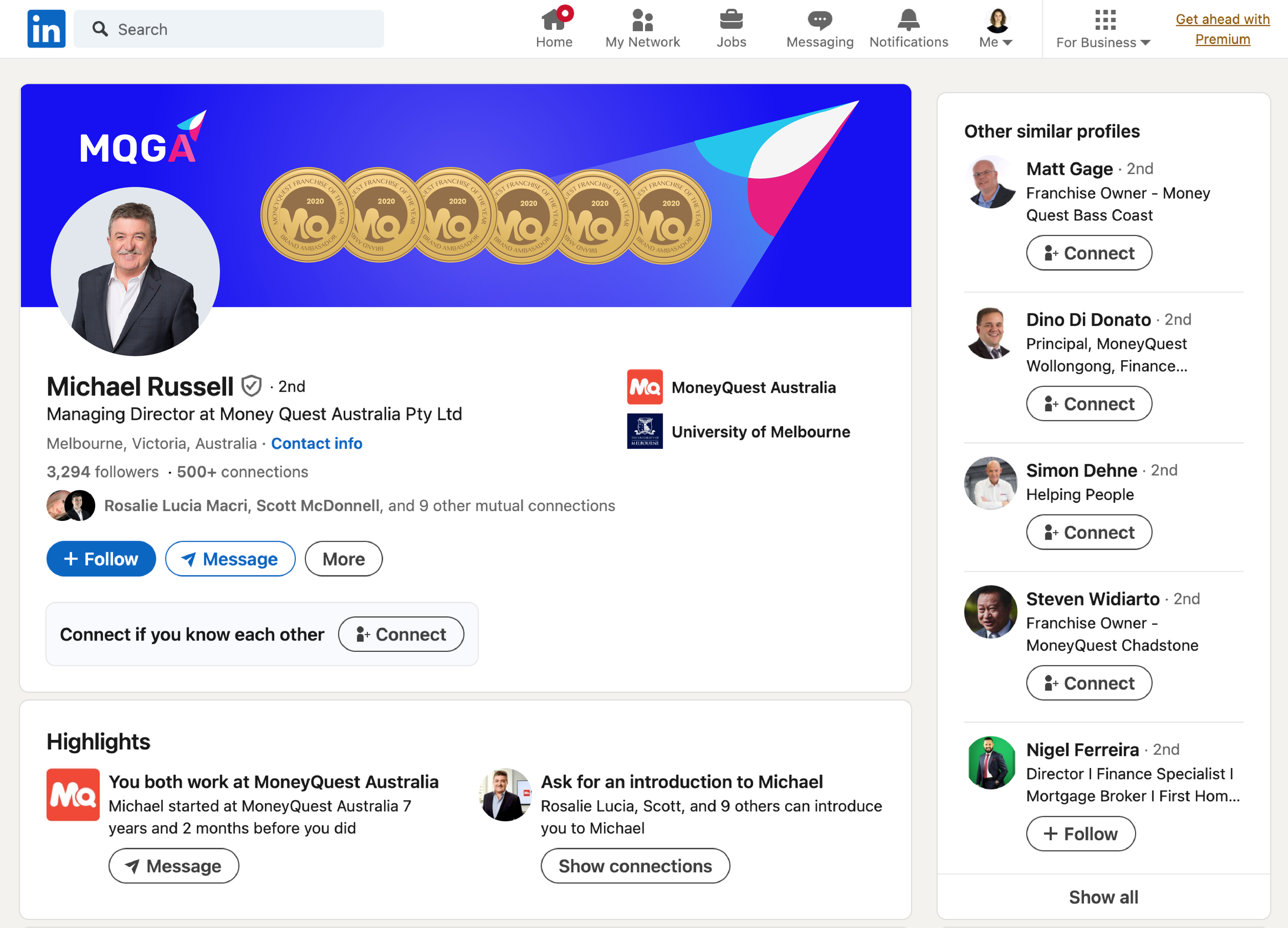Open mutual connections list link
Viewport: 1288px width, 928px height.
click(x=360, y=505)
